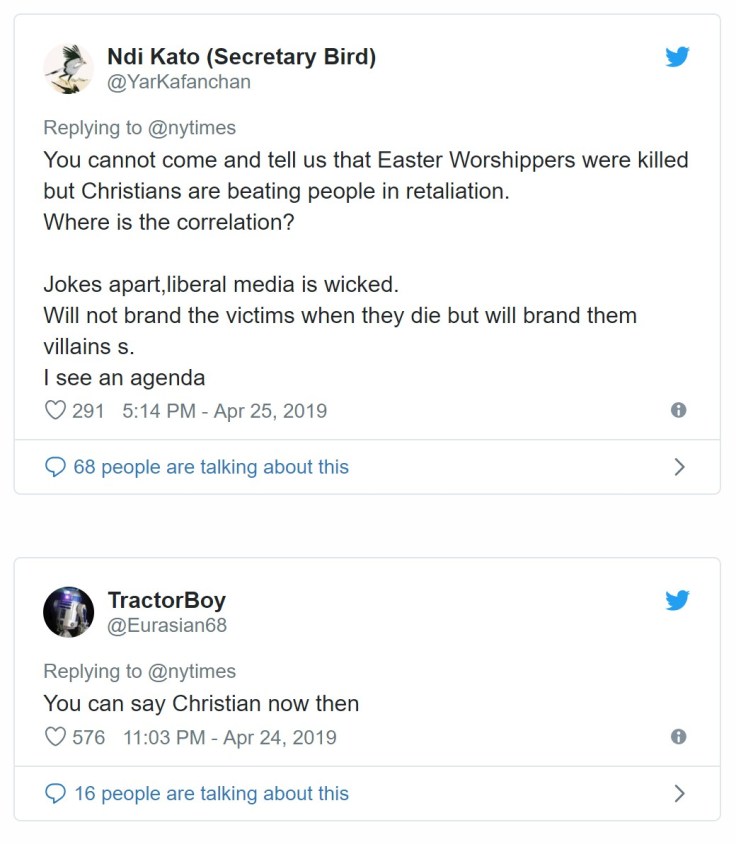Open 11:03 PM - Apr 24, 2019 timestamp
Image resolution: width=736 pixels, height=844 pixels.
click(x=229, y=737)
